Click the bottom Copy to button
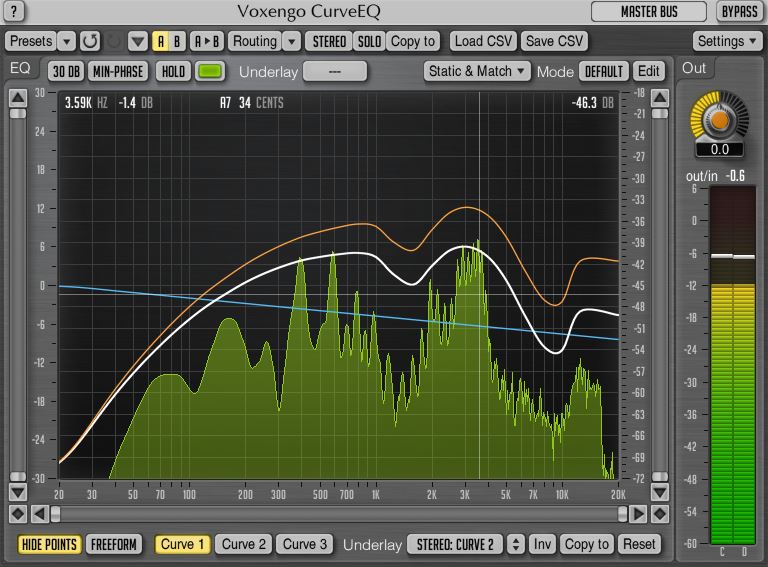 coord(586,544)
